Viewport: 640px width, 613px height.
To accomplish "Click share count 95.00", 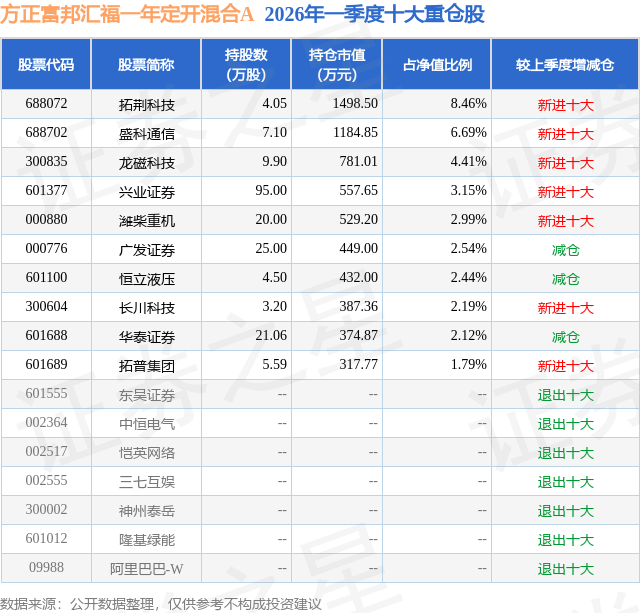I will [x=271, y=191].
